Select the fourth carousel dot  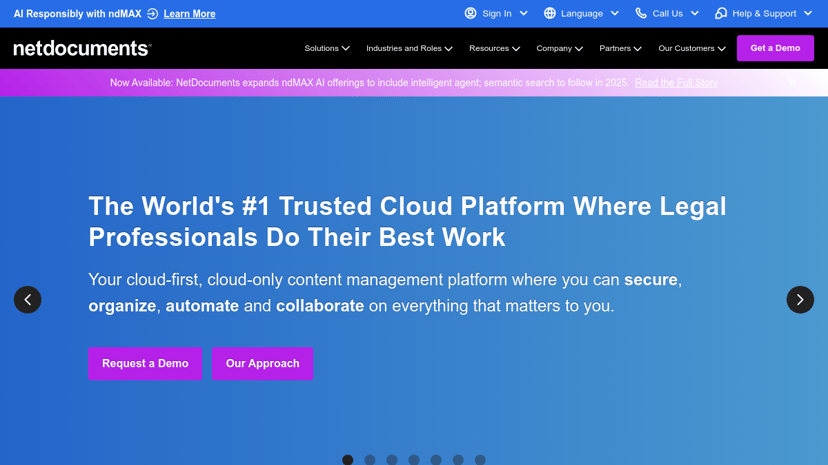[x=414, y=460]
